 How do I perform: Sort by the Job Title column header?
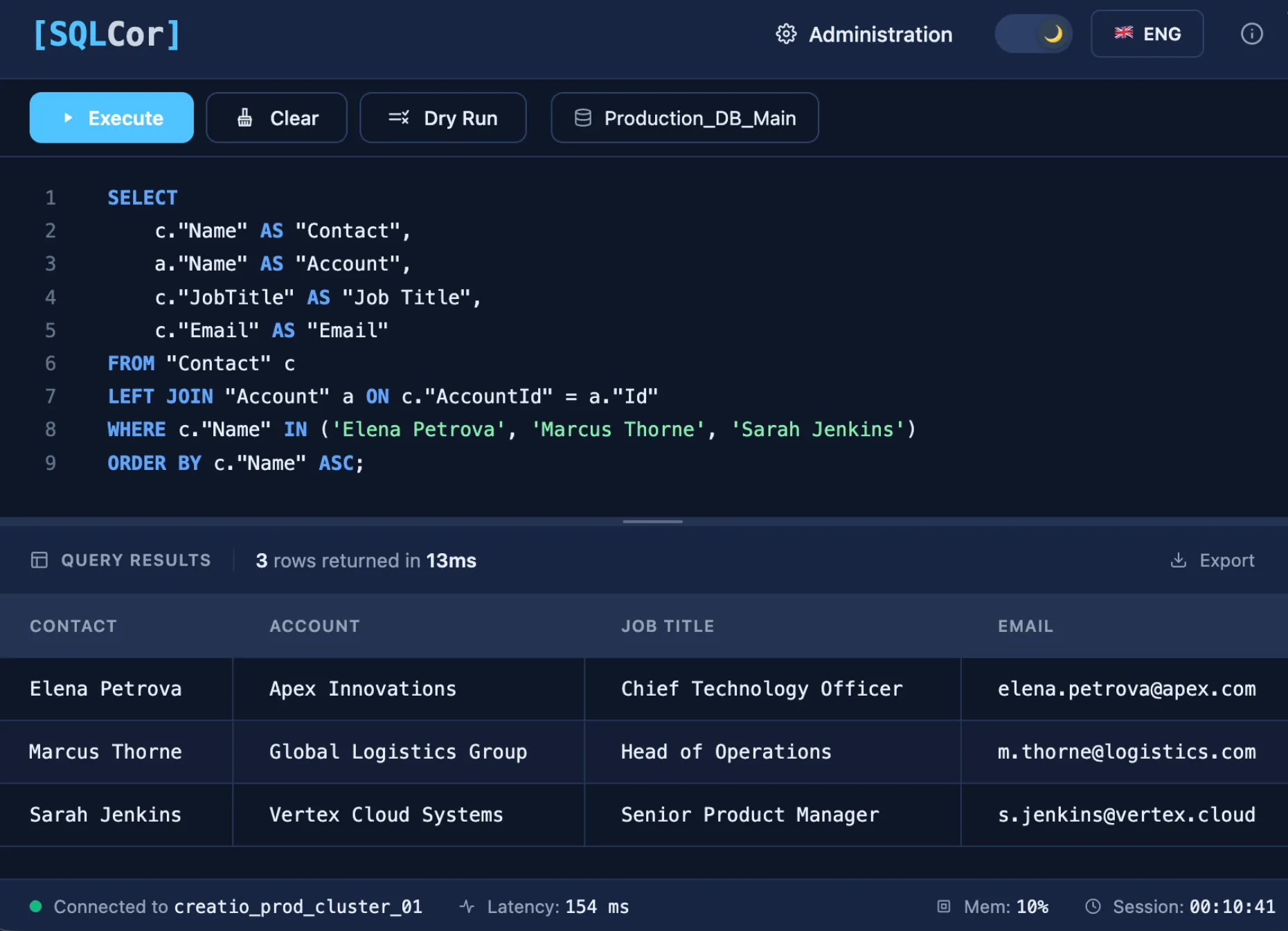point(668,626)
